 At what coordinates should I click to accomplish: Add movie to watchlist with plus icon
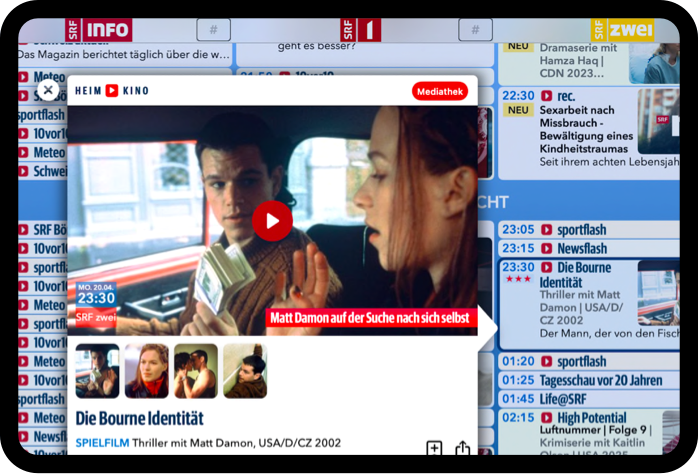point(434,449)
